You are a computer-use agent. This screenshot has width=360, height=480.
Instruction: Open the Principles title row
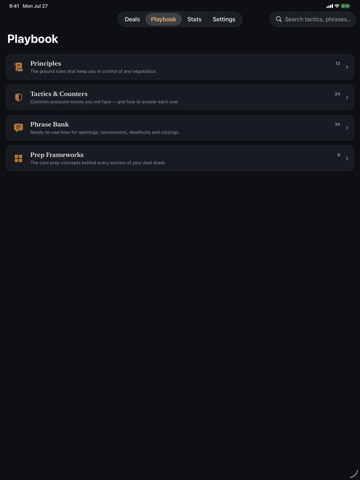[180, 67]
